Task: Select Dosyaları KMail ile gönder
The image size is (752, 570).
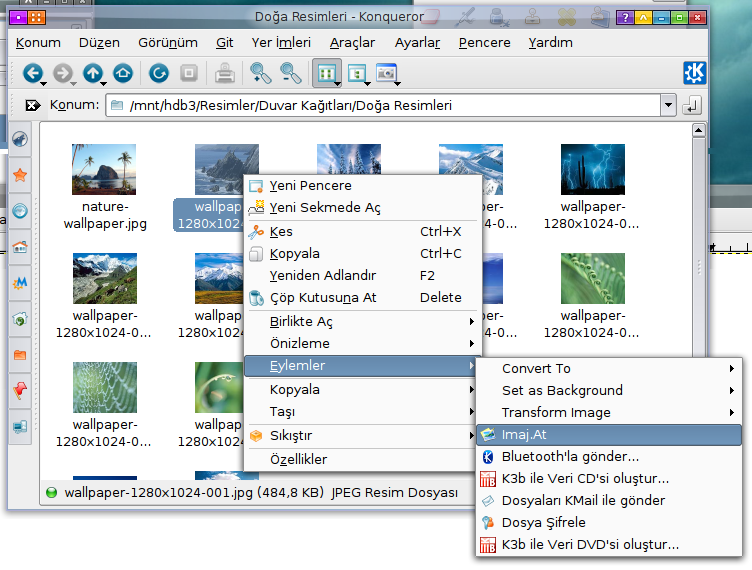Action: pos(609,501)
